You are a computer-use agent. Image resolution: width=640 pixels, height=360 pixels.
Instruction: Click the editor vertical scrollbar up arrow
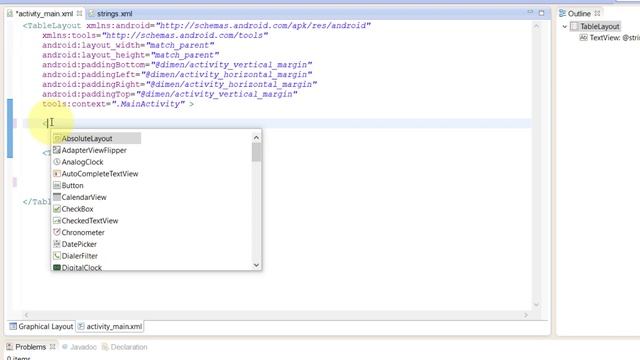pos(536,26)
